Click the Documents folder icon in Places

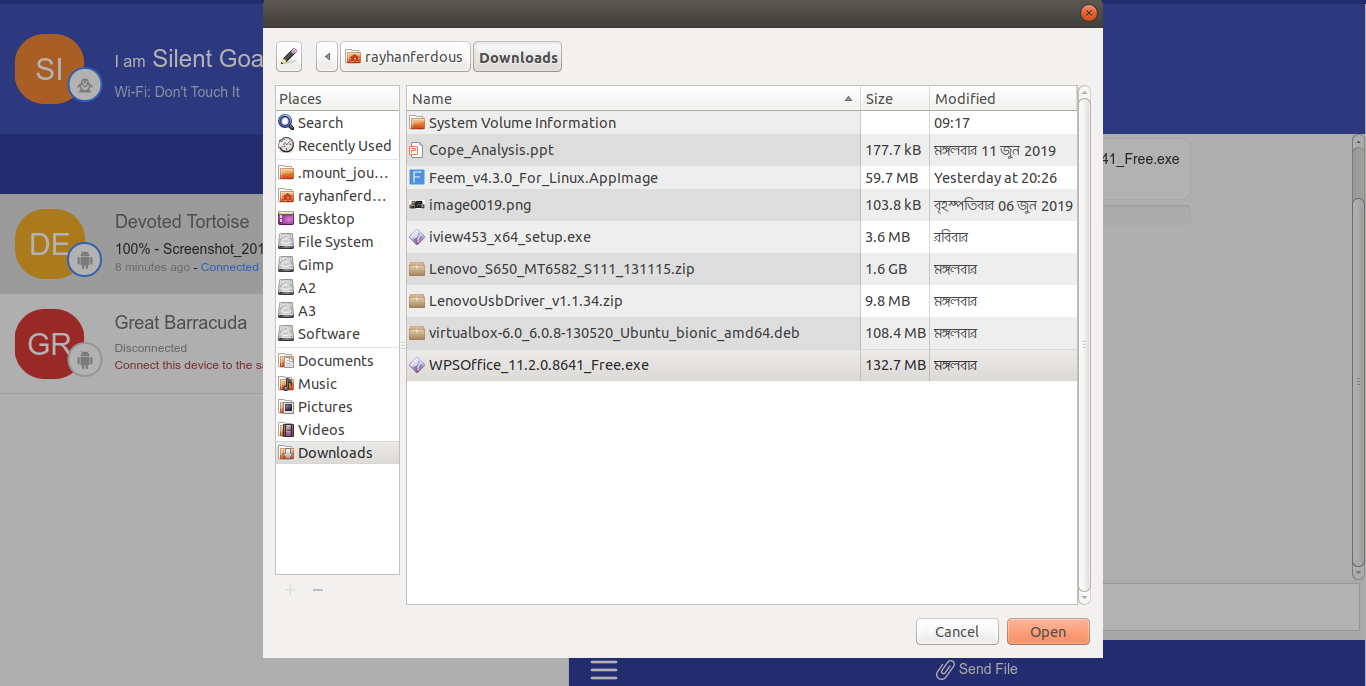tap(286, 361)
